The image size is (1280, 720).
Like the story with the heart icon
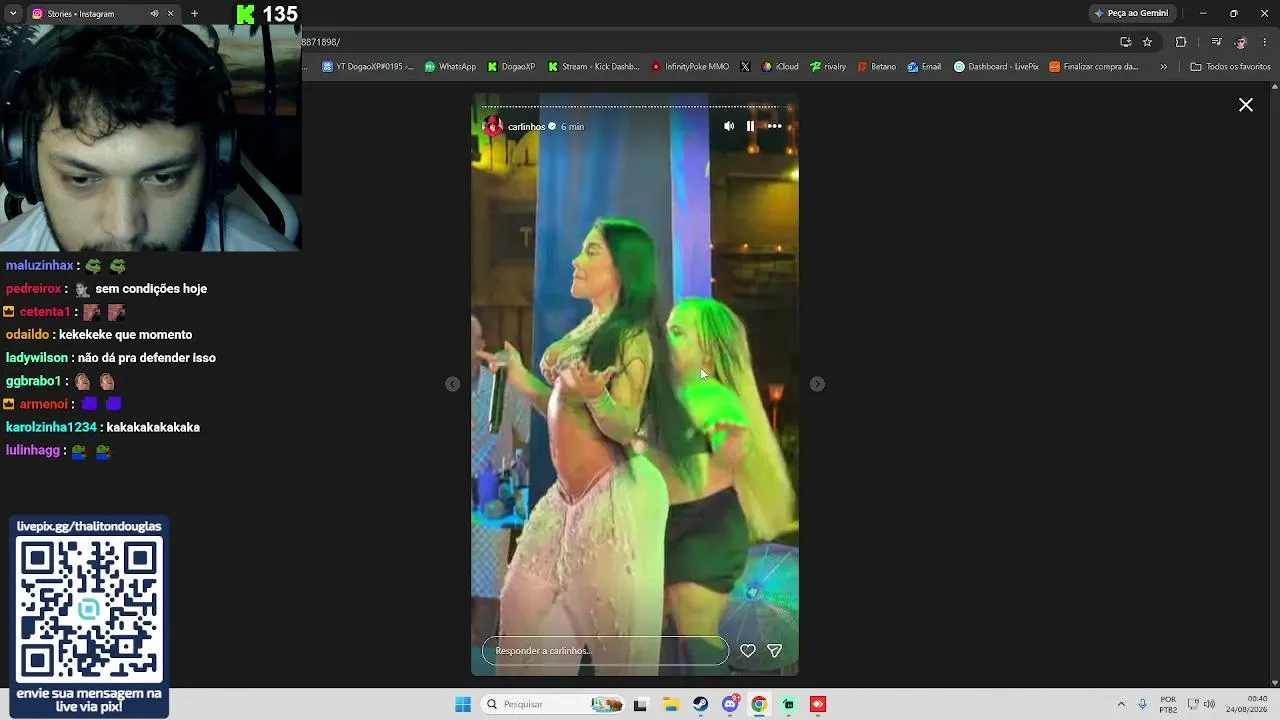click(747, 651)
